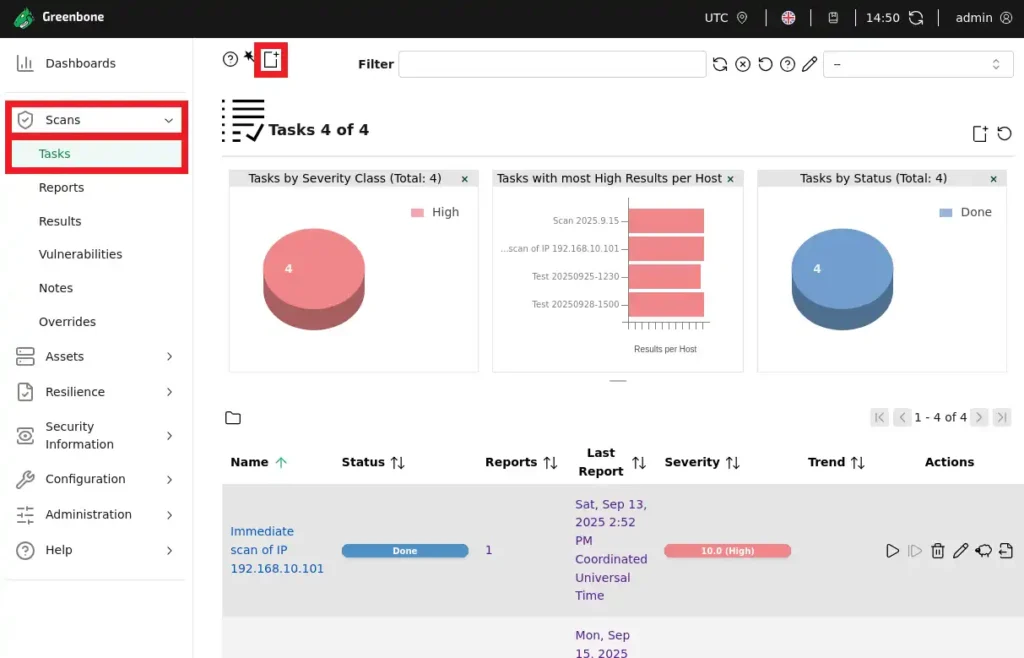Close the Tasks by Severity Class chart
The height and width of the screenshot is (658, 1024).
464,179
